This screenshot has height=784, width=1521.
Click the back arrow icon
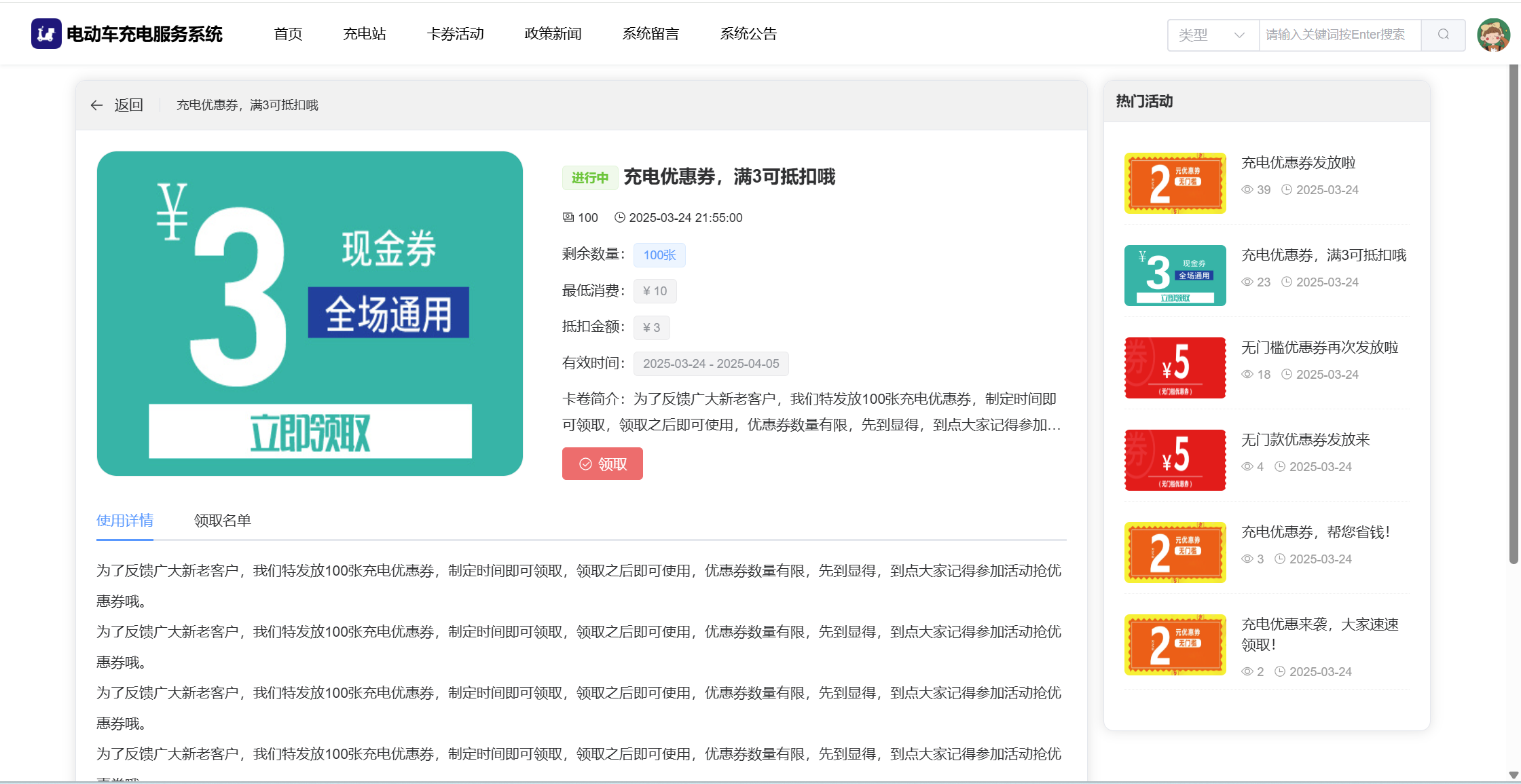tap(96, 105)
